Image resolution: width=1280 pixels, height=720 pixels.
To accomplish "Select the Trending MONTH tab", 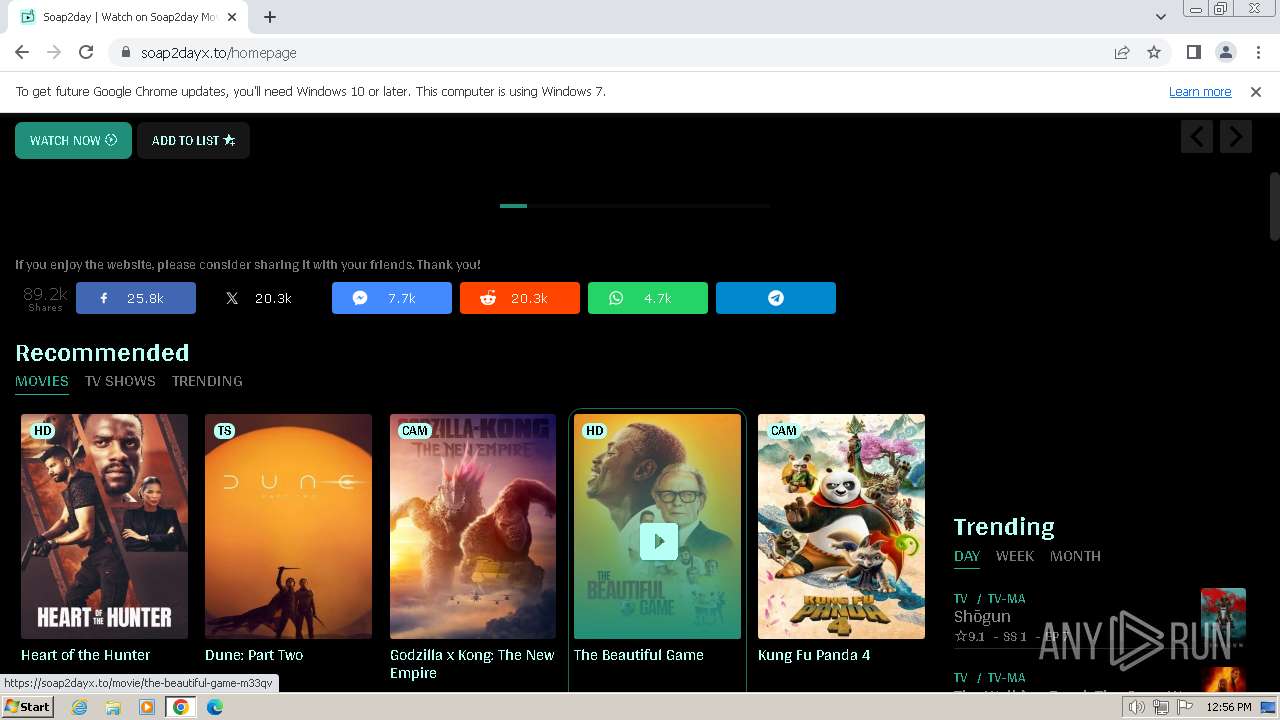I will click(x=1075, y=556).
